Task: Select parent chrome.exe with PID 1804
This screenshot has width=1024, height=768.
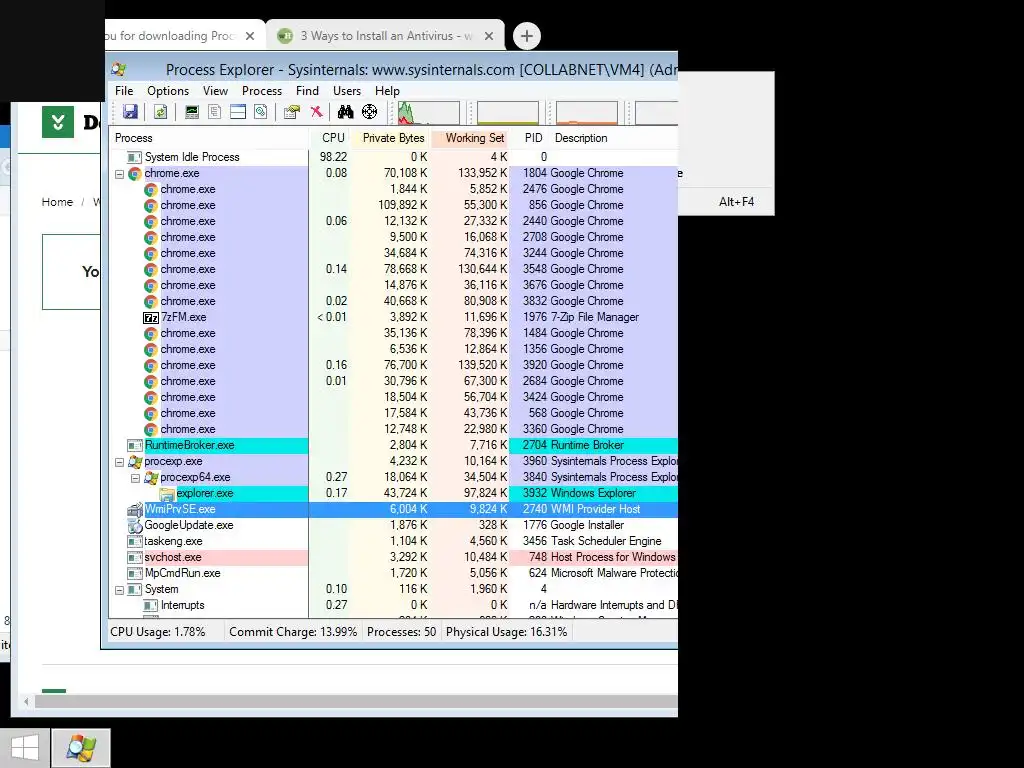Action: click(394, 173)
